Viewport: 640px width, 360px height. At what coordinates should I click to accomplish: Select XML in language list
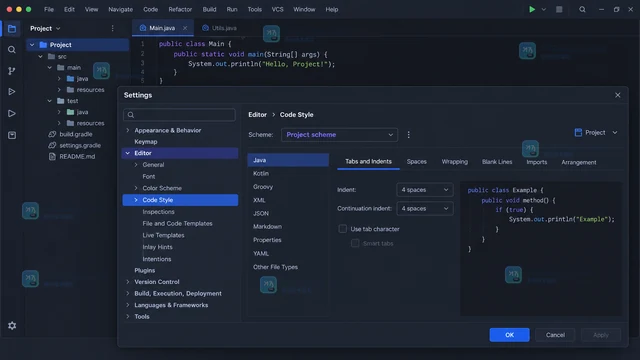point(288,200)
